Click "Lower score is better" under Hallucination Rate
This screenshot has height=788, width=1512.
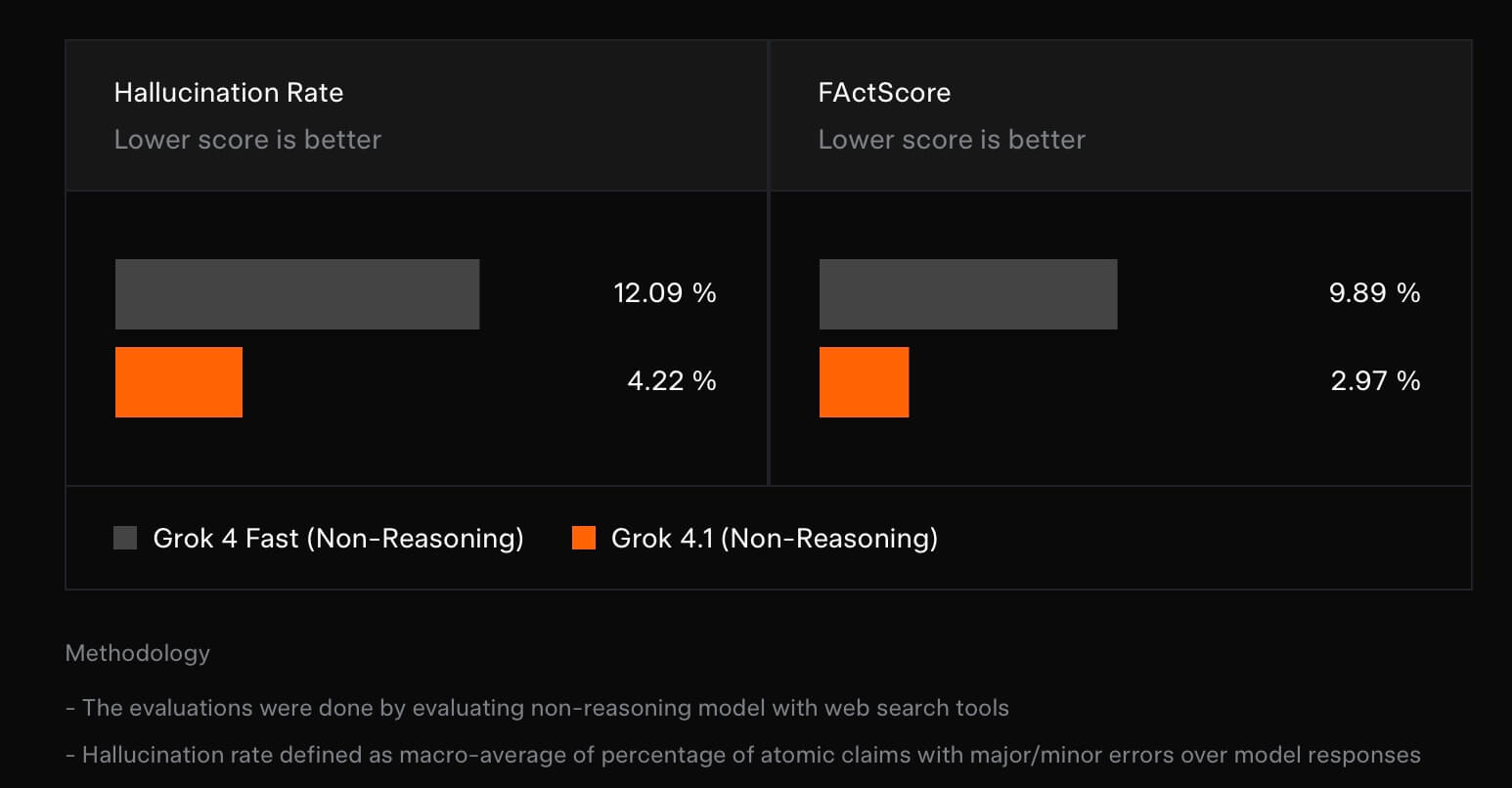pyautogui.click(x=247, y=140)
